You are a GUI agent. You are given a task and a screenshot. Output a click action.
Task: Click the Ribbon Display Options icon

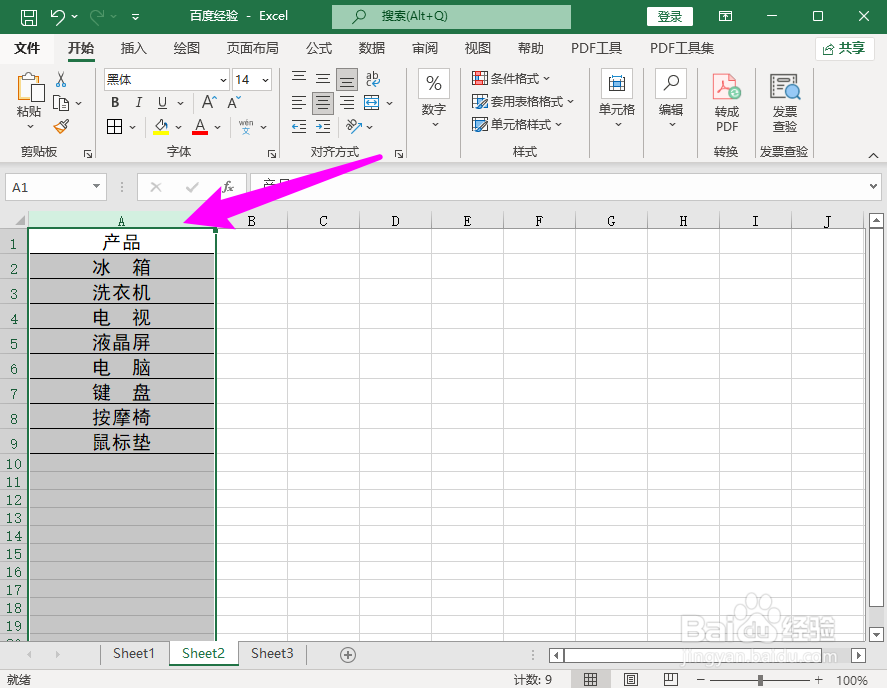point(726,16)
